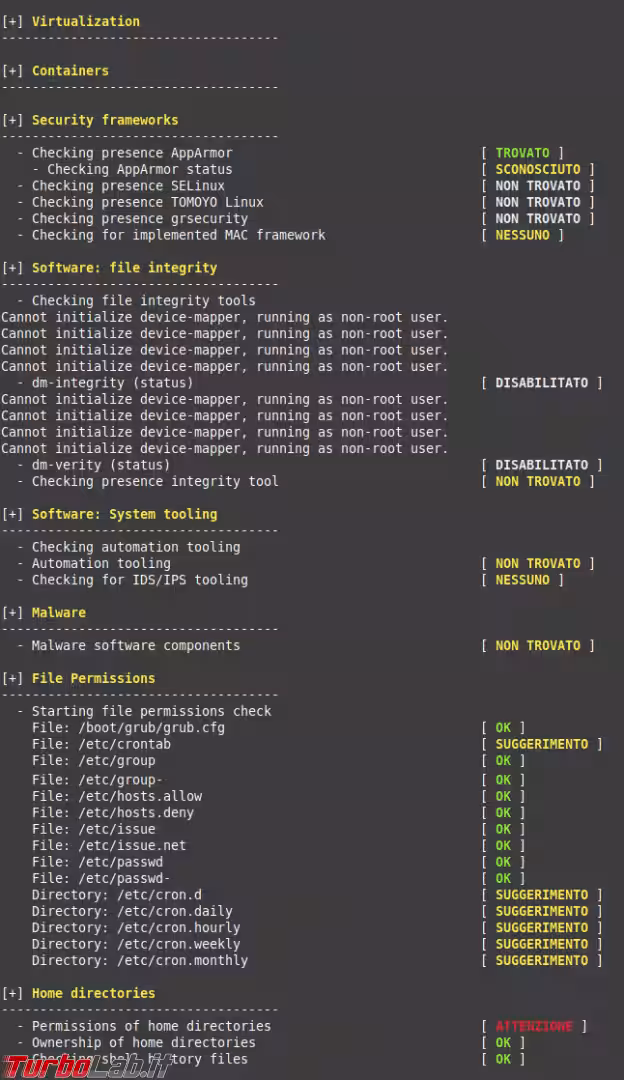Click the [+] marker beside Virtualization
This screenshot has height=1080, width=624.
click(x=12, y=21)
